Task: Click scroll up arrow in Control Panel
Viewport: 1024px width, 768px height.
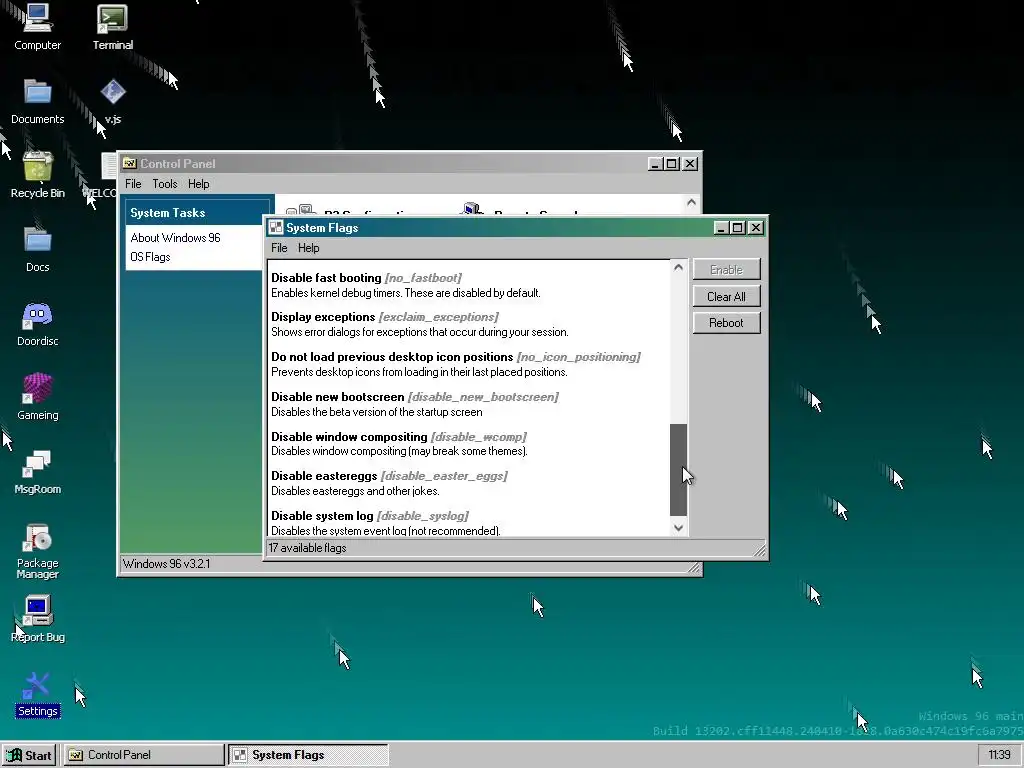Action: click(691, 203)
